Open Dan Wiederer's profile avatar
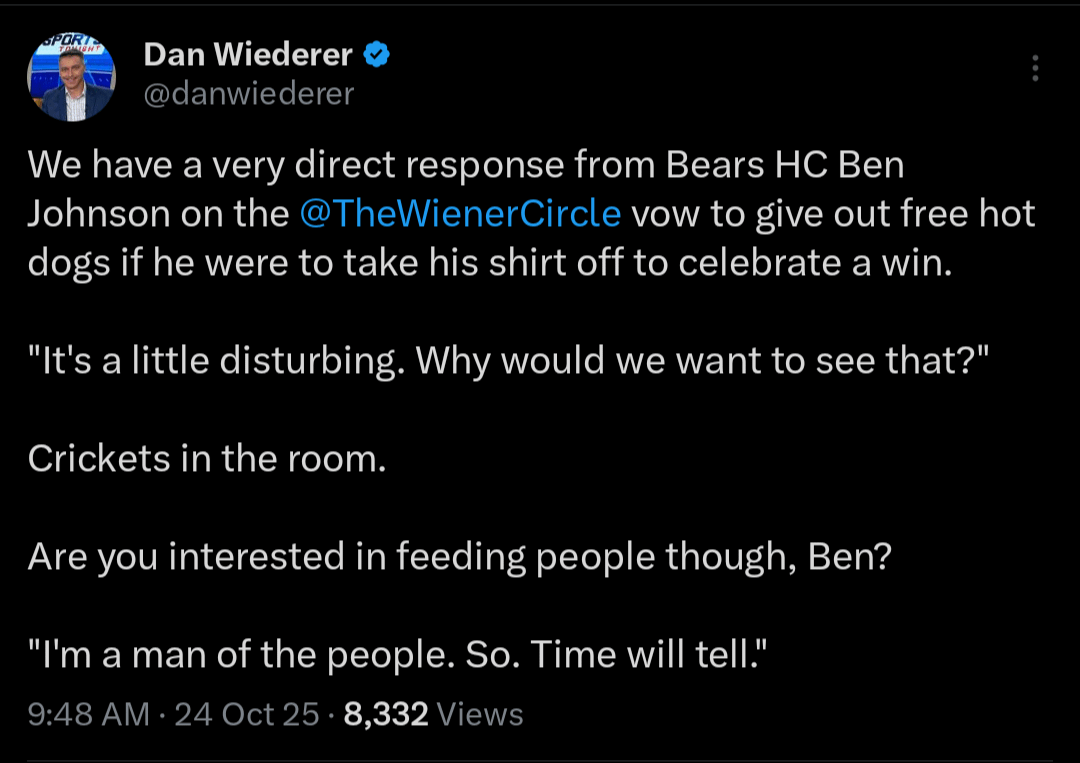The image size is (1080, 763). pyautogui.click(x=70, y=74)
